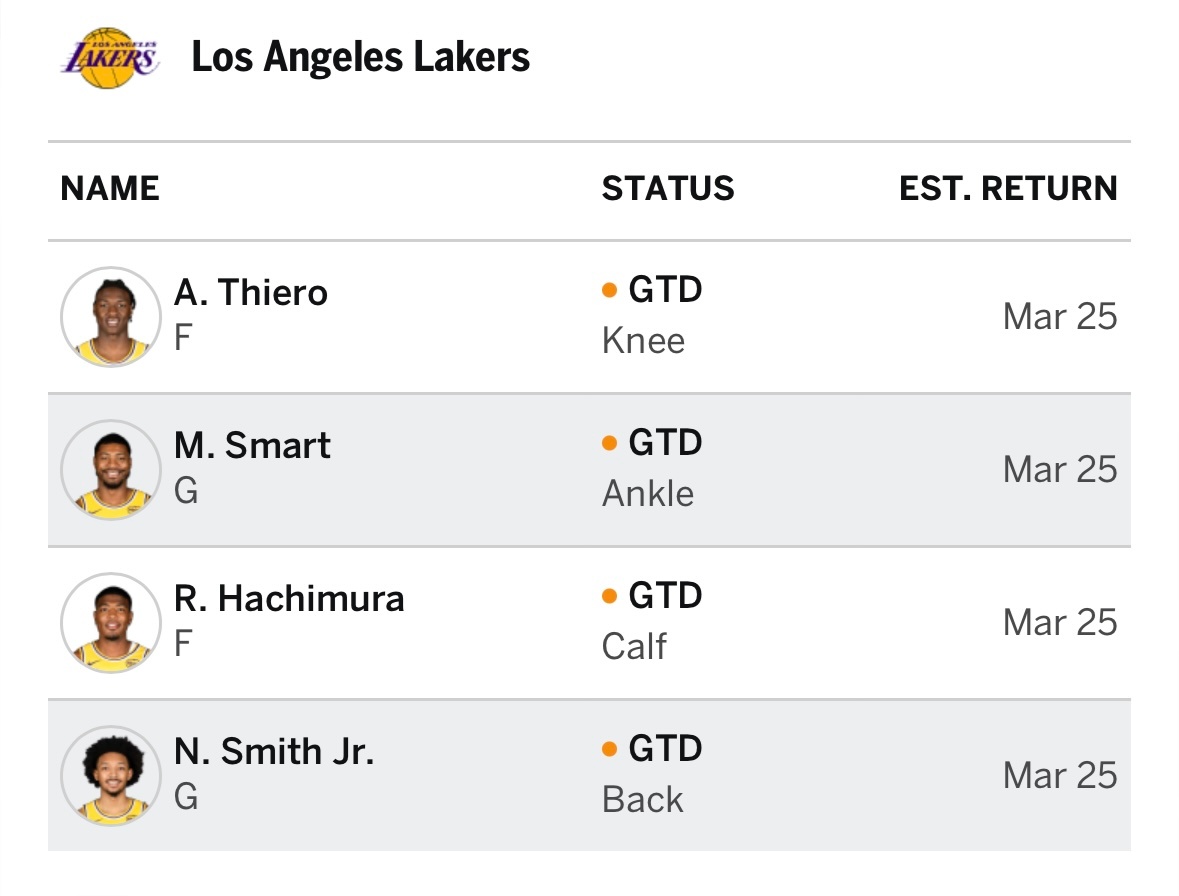The width and height of the screenshot is (1179, 896).
Task: Click the Los Angeles Lakers logo
Action: click(x=110, y=58)
